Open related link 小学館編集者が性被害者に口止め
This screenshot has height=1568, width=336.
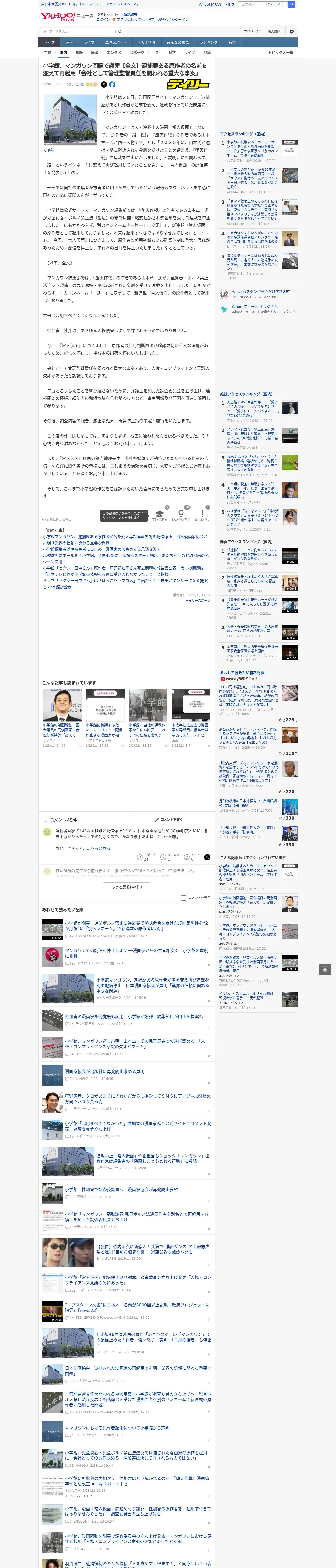click(102, 550)
